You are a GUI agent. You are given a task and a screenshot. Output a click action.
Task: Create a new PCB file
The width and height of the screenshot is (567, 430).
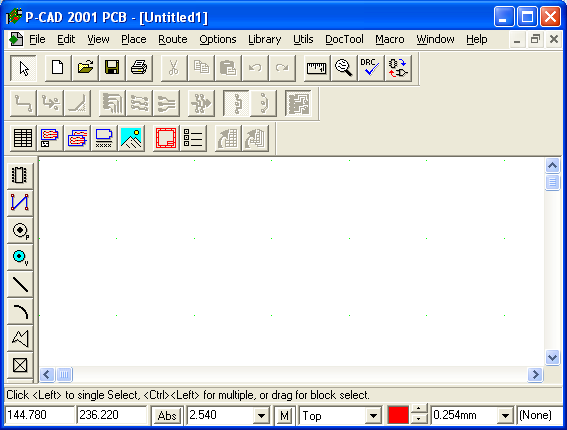coord(57,68)
